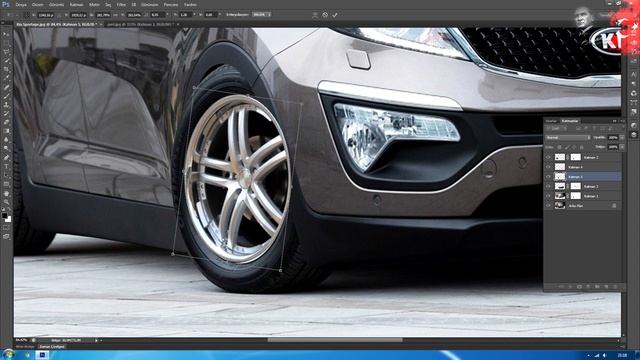Viewport: 640px width, 360px height.
Task: Select the Brush tool
Action: pos(6,96)
